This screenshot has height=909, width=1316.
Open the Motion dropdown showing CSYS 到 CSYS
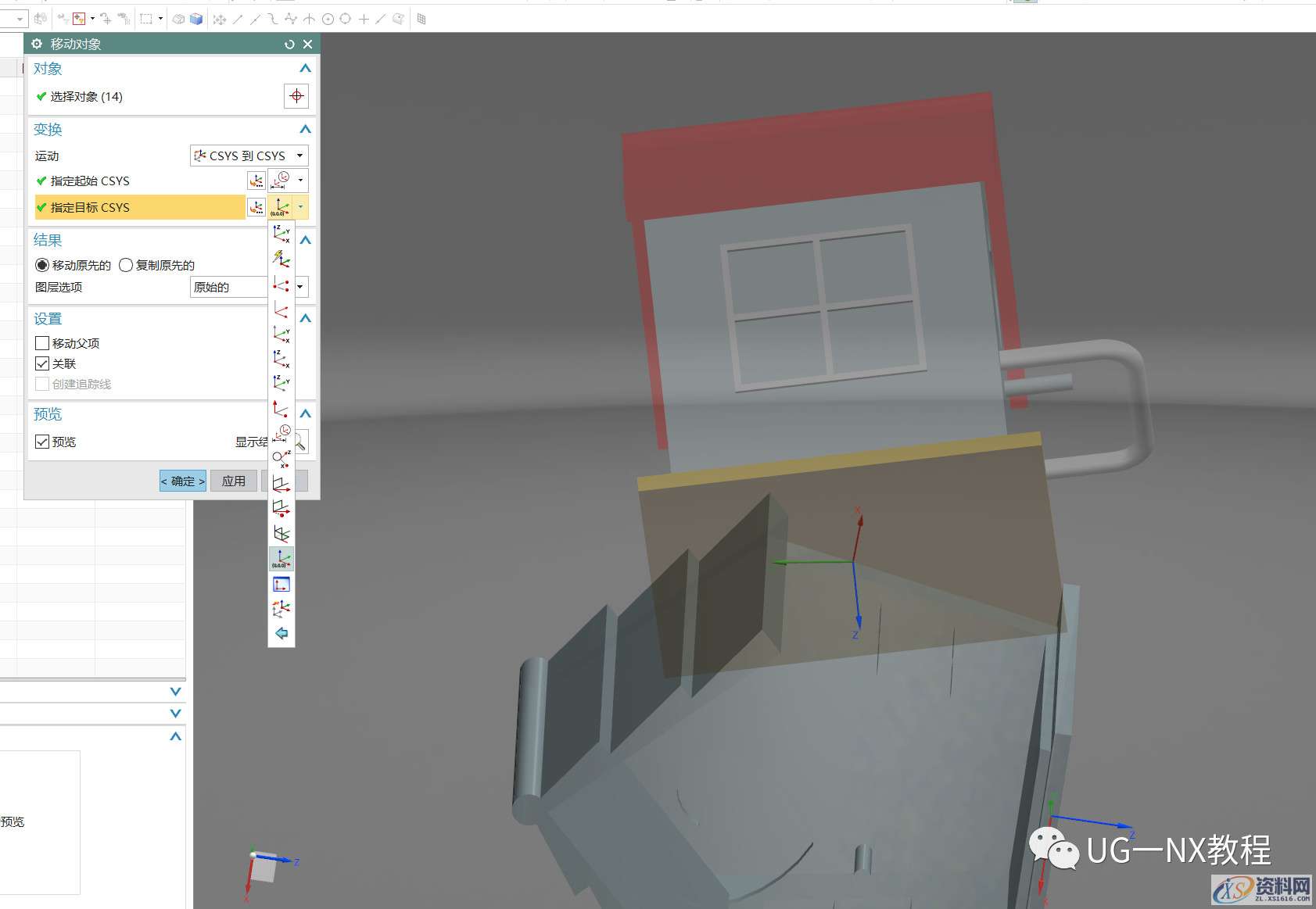pyautogui.click(x=249, y=156)
